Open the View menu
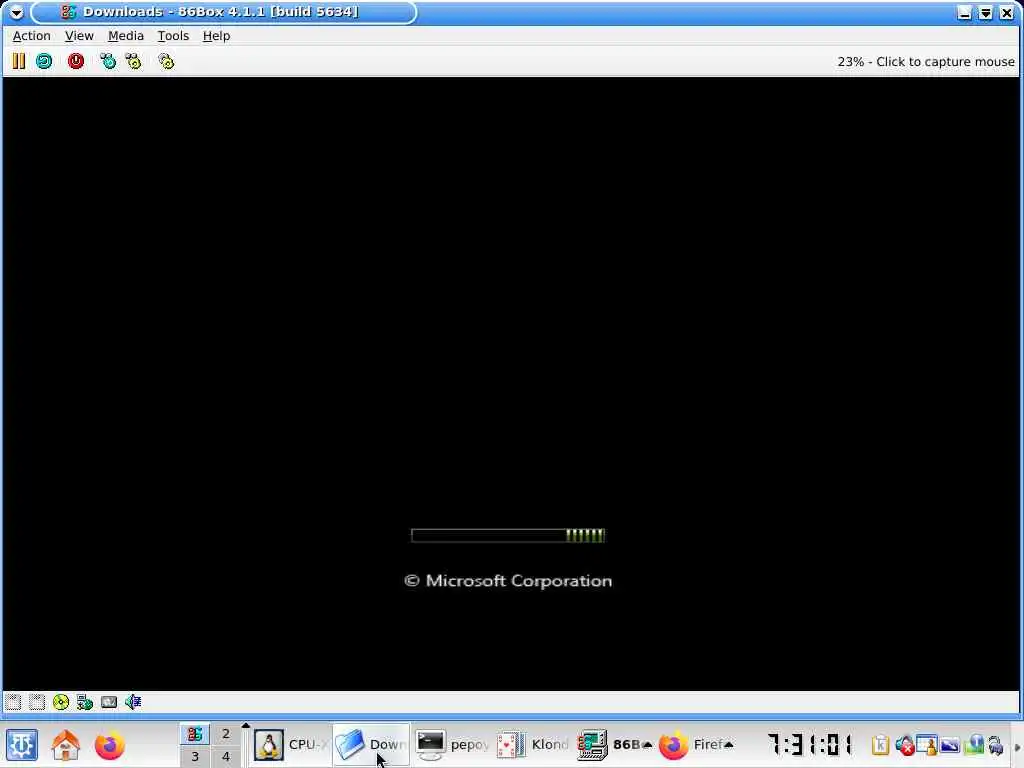 click(x=79, y=36)
